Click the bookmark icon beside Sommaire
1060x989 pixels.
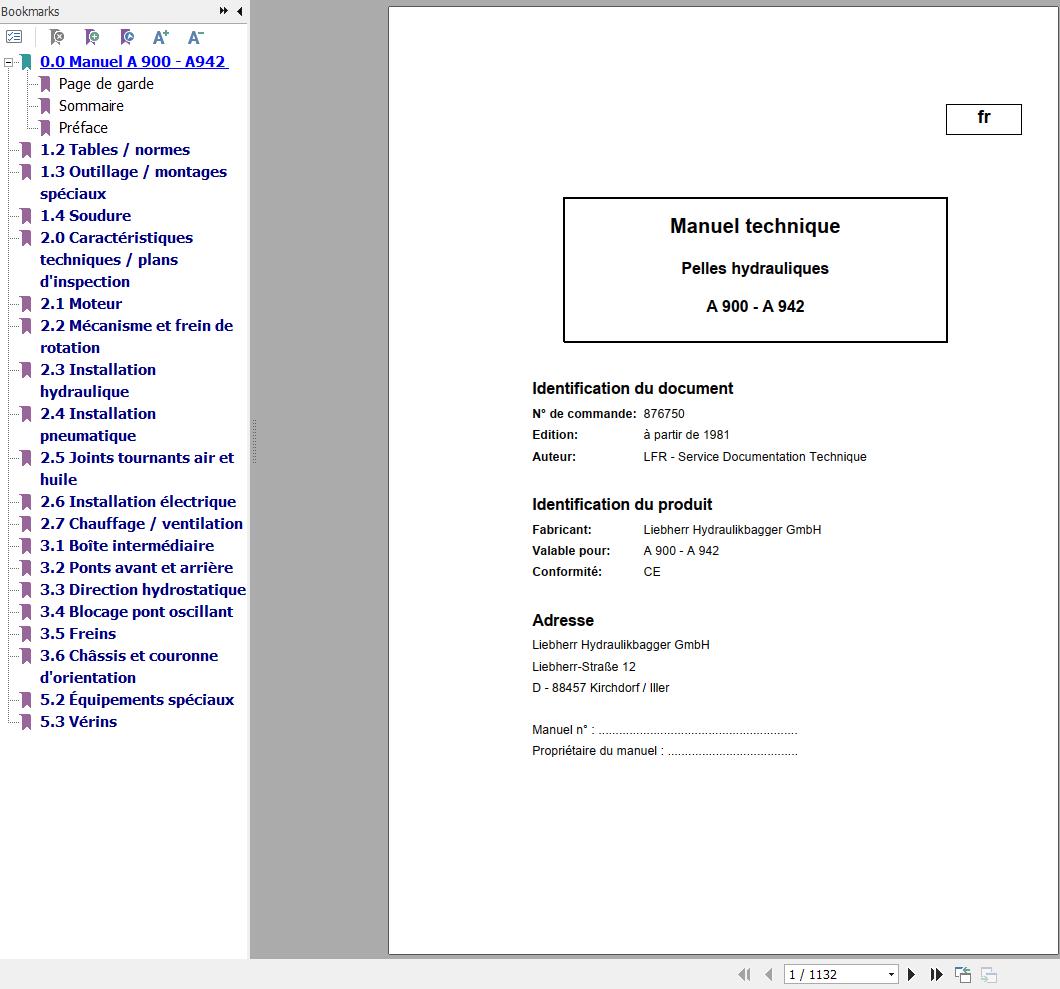45,106
